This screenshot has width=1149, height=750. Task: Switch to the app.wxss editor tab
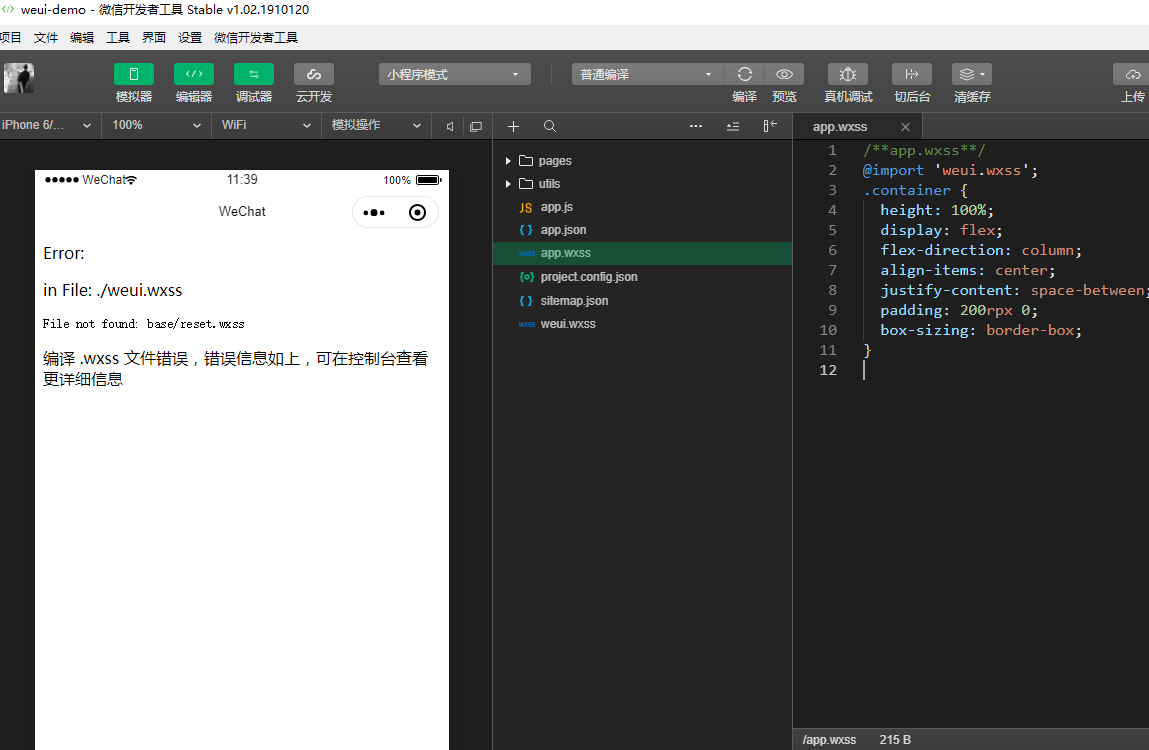pyautogui.click(x=840, y=126)
